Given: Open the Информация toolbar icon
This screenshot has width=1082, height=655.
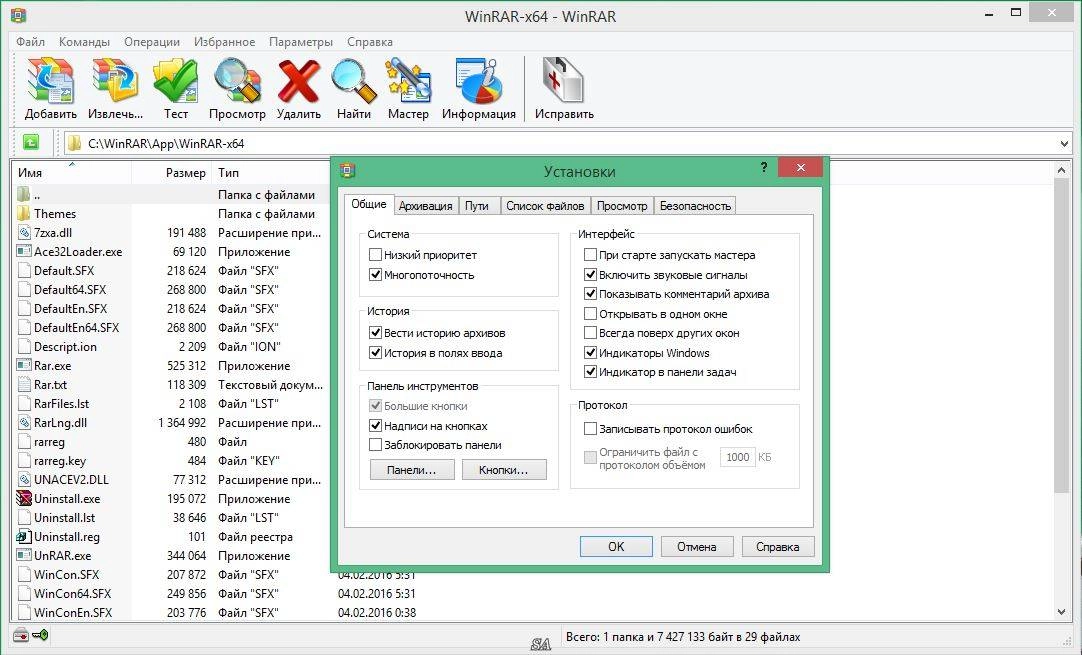Looking at the screenshot, I should 478,81.
